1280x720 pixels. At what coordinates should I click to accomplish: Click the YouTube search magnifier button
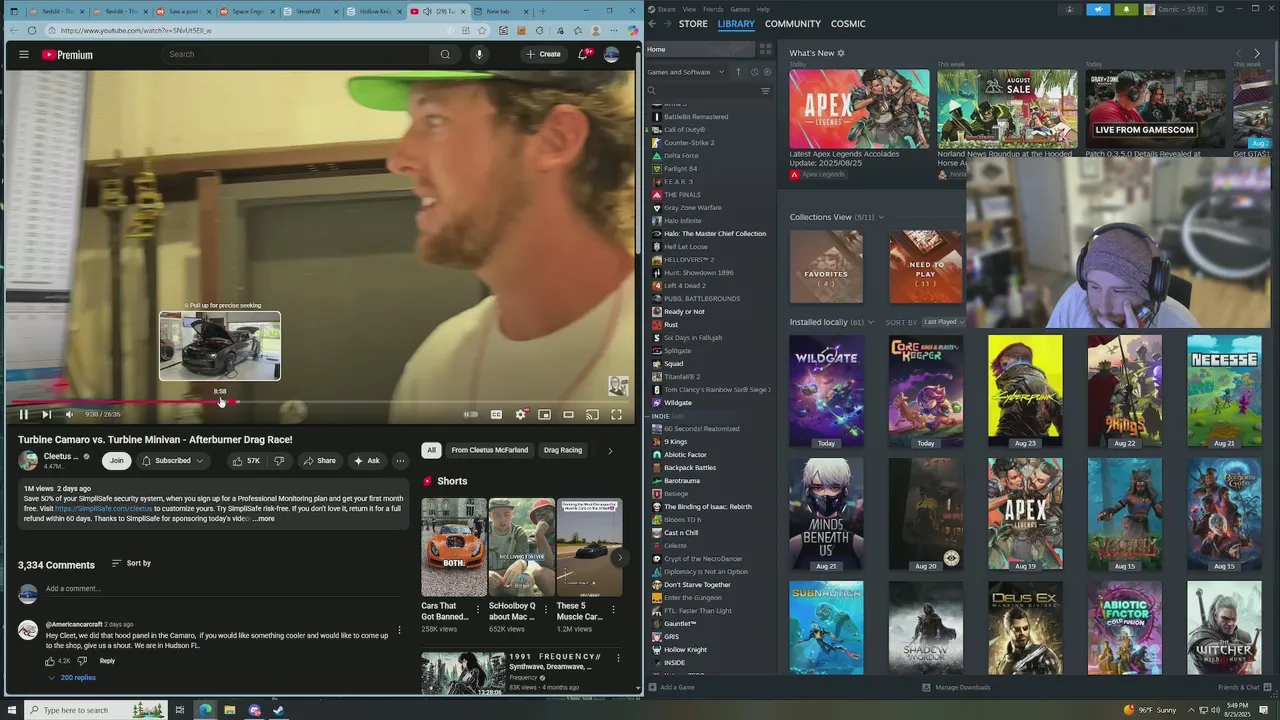pyautogui.click(x=445, y=54)
